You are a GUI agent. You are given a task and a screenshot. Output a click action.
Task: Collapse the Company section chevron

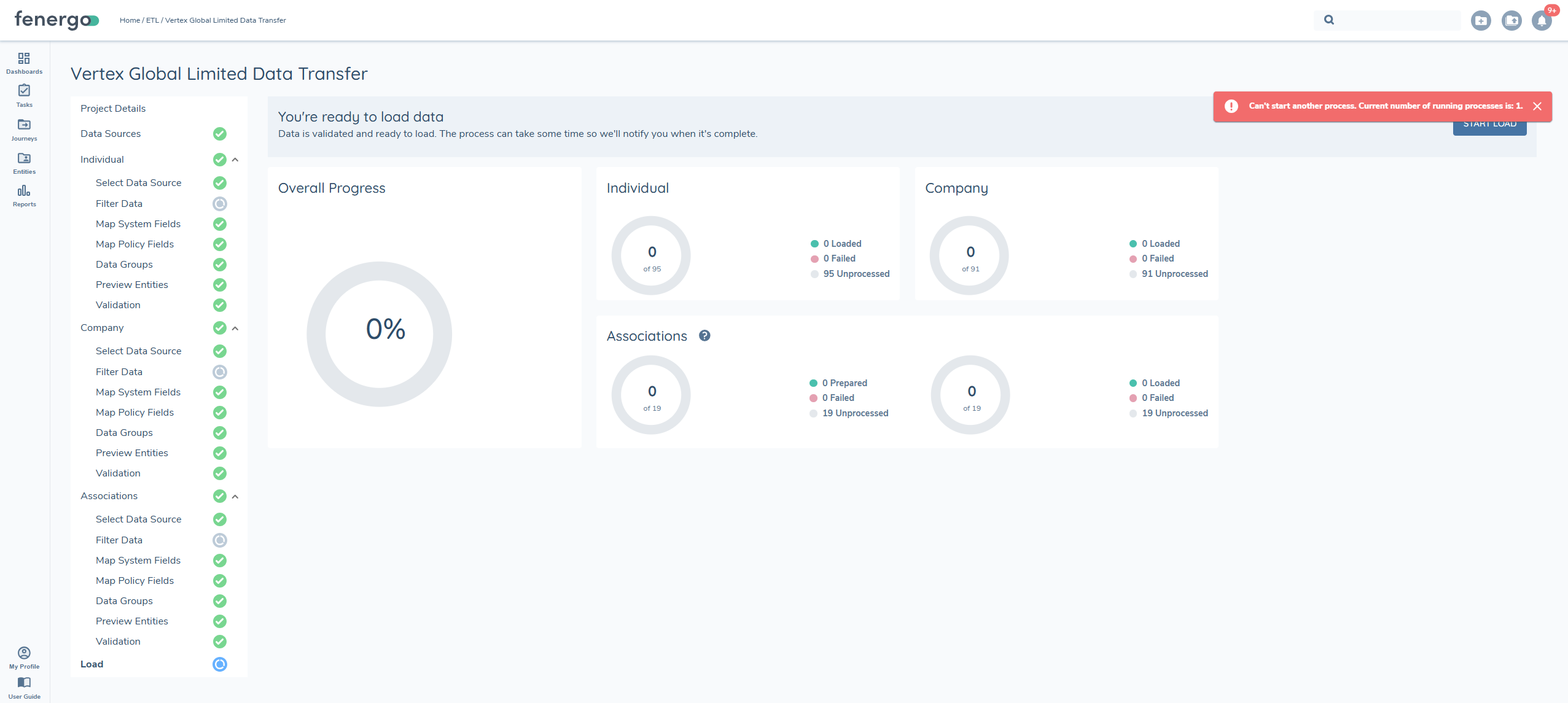(x=235, y=328)
